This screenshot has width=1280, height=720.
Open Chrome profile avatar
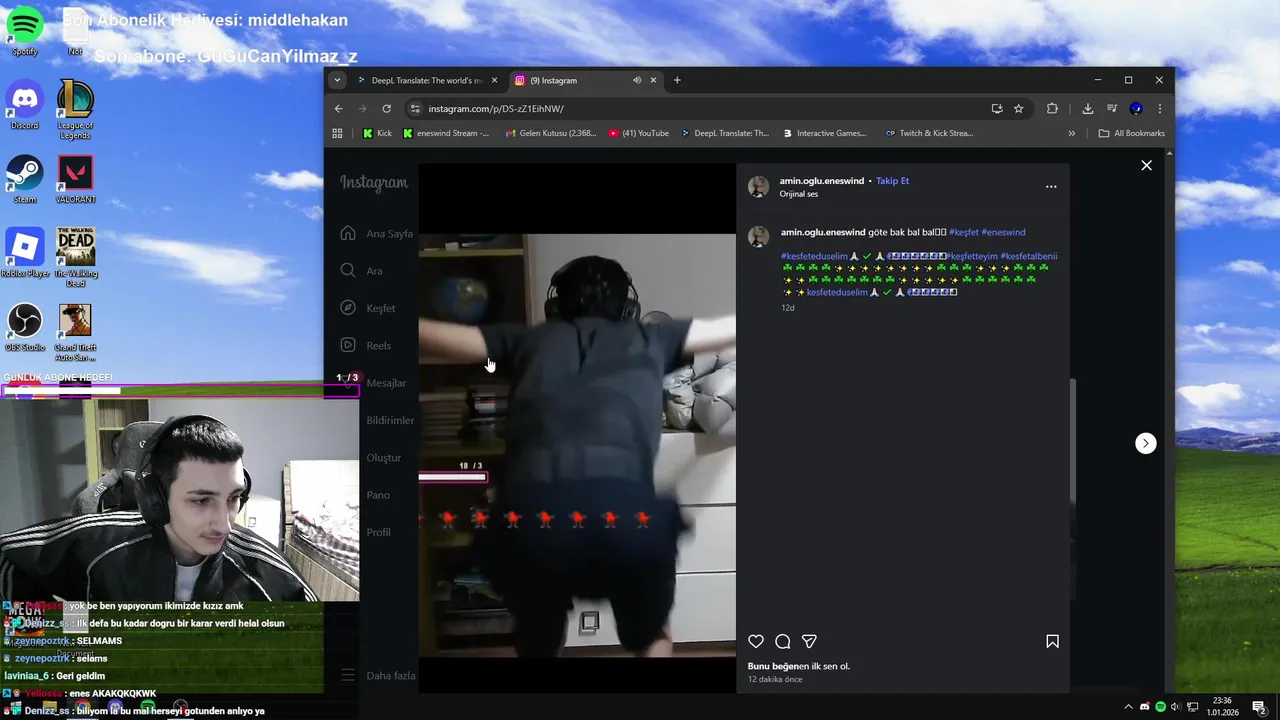[x=1136, y=108]
